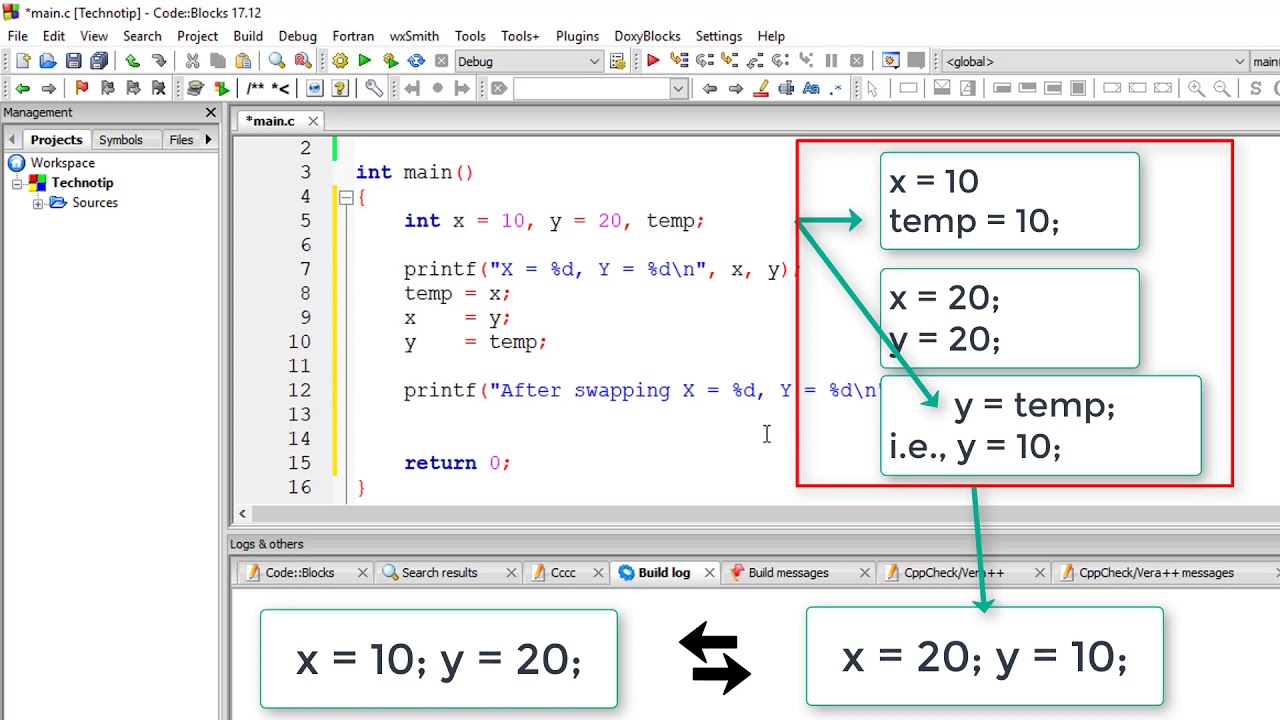The height and width of the screenshot is (720, 1280).
Task: Open Find with magnifier icon
Action: point(277,61)
